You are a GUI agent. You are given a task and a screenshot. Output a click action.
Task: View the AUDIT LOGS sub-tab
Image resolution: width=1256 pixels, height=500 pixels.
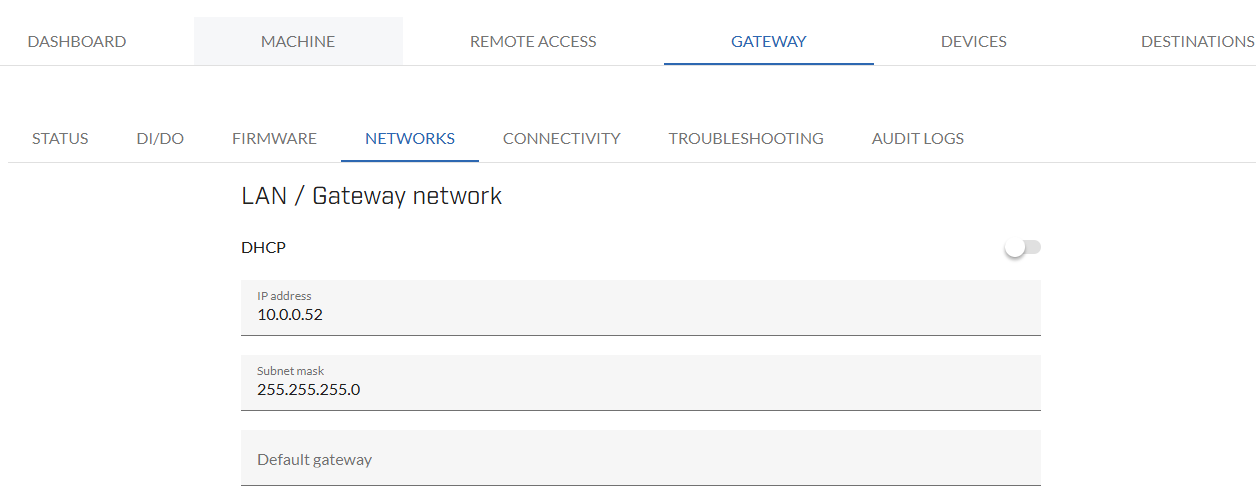[x=918, y=139]
